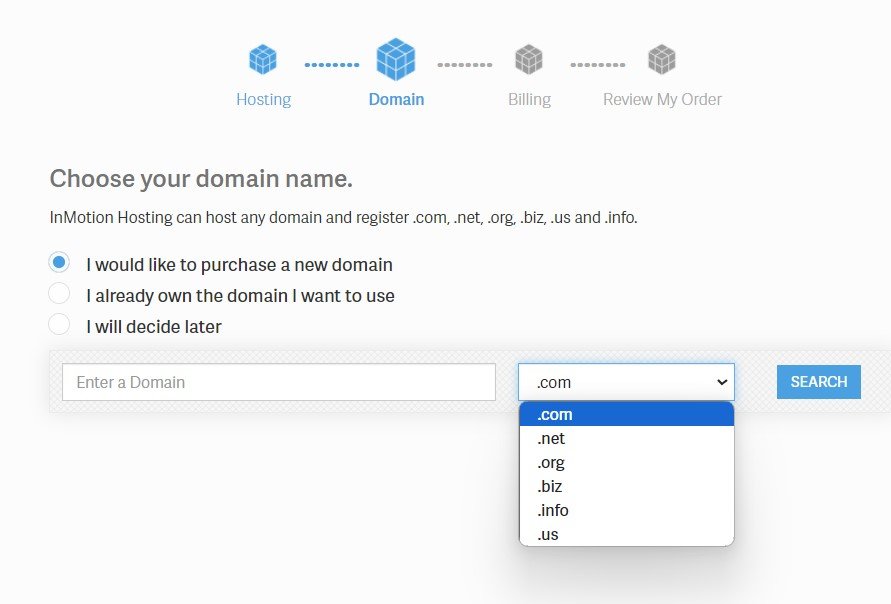
Task: Open the Billing step label
Action: pos(529,99)
